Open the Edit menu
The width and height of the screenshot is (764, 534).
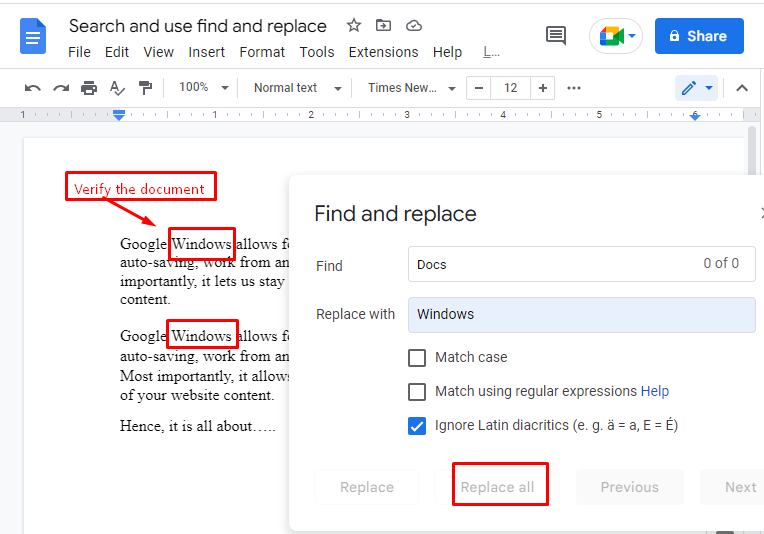(x=116, y=52)
